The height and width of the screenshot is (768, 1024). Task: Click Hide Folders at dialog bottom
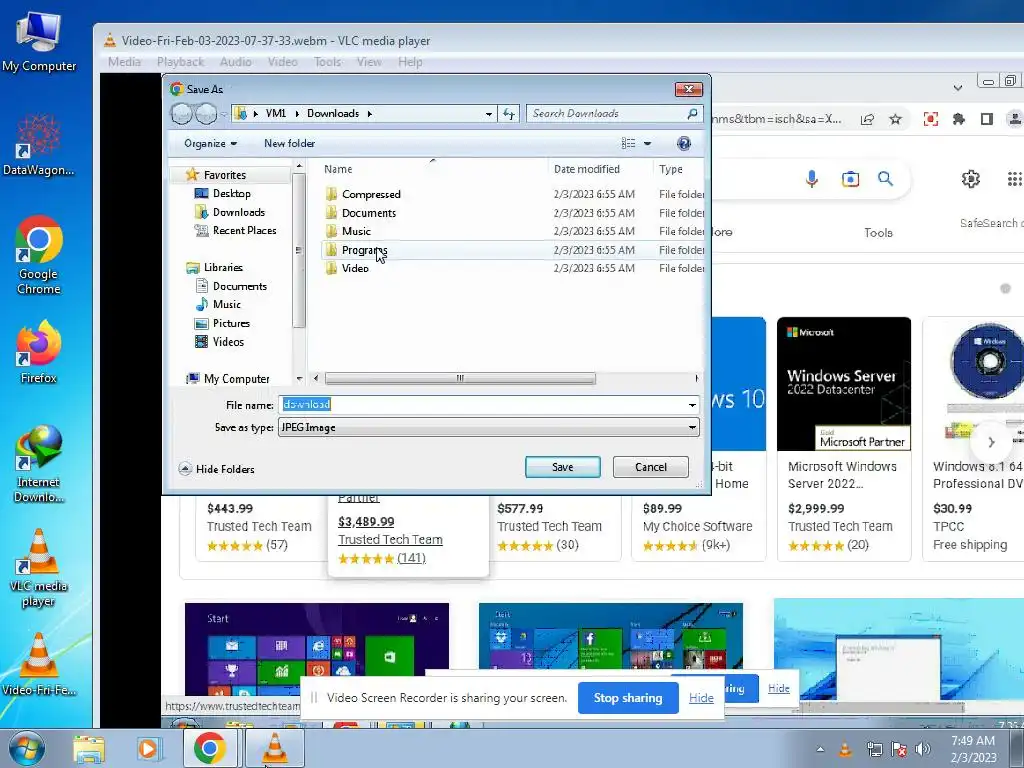pyautogui.click(x=216, y=469)
